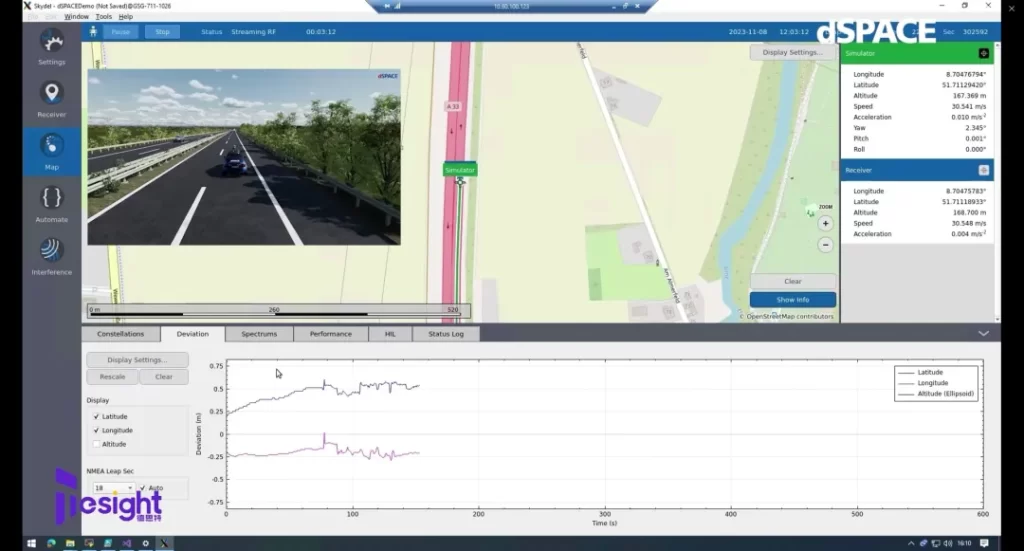Zoom out on the map
The height and width of the screenshot is (551, 1024).
click(x=825, y=245)
